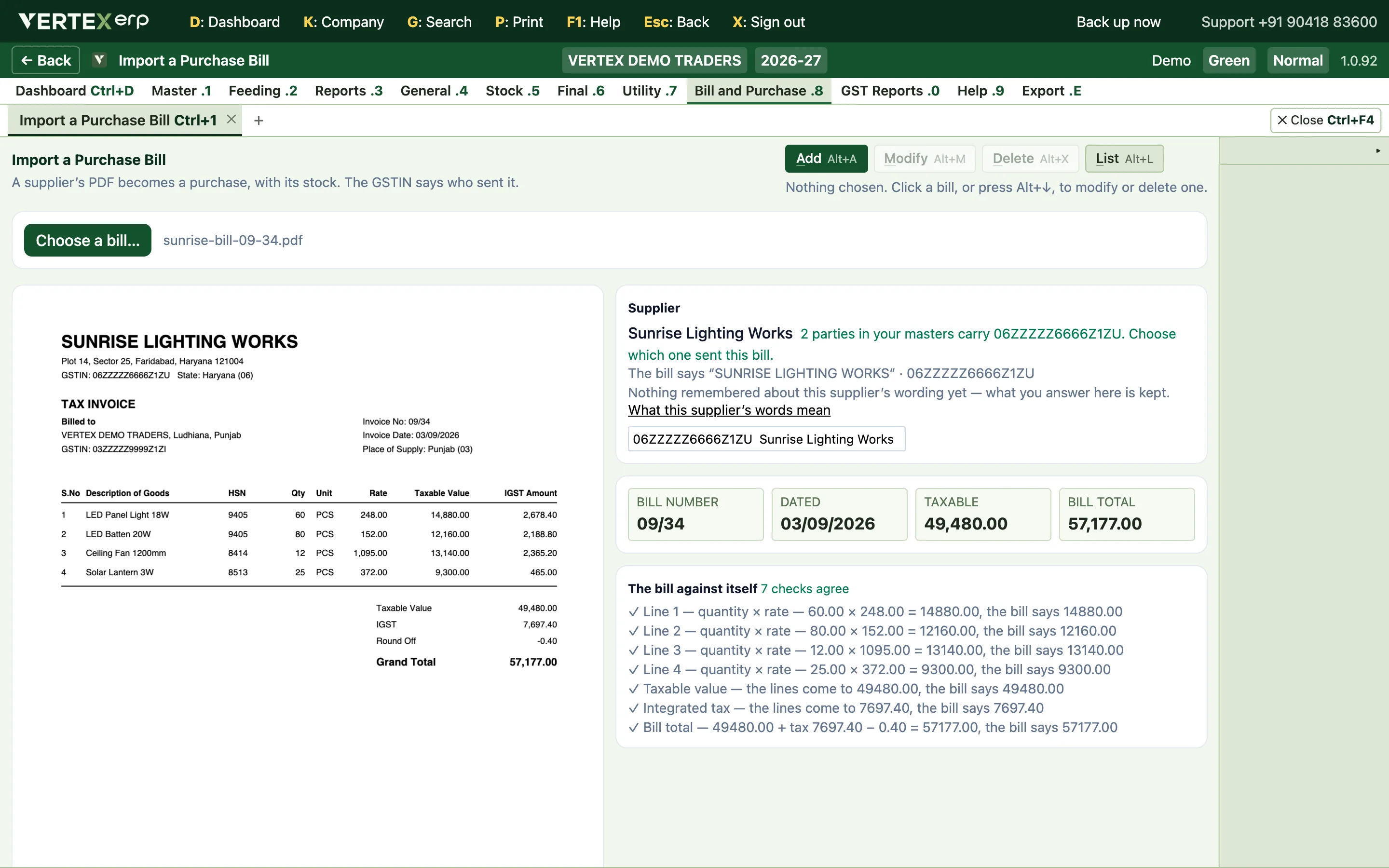This screenshot has height=868, width=1389.
Task: Click P: Print in the top bar
Action: (x=519, y=22)
